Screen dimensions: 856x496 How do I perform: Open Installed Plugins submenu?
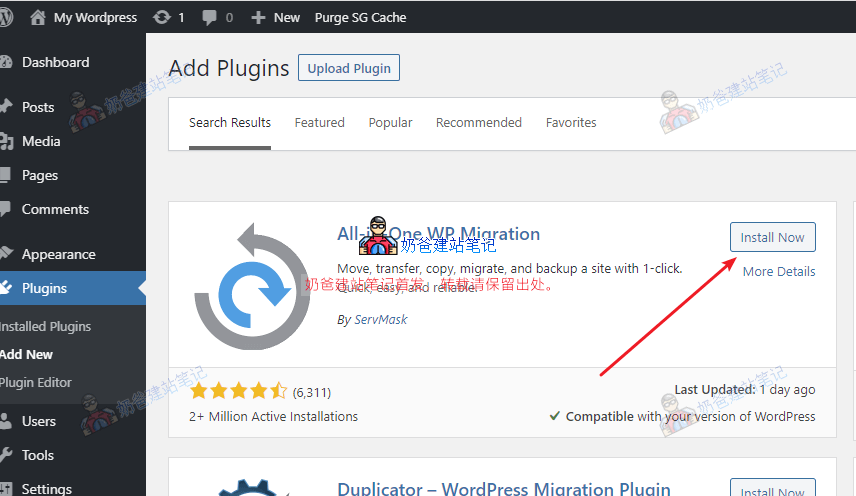[45, 326]
